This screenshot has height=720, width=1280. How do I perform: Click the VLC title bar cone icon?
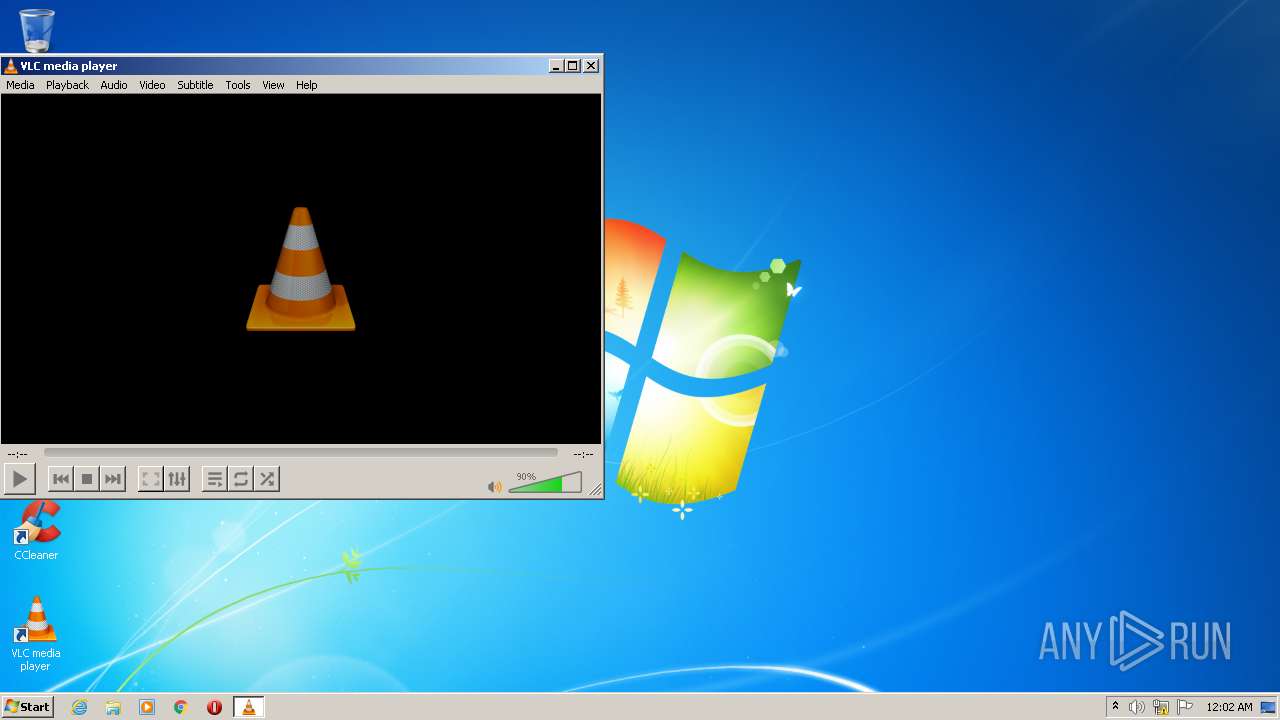[11, 66]
